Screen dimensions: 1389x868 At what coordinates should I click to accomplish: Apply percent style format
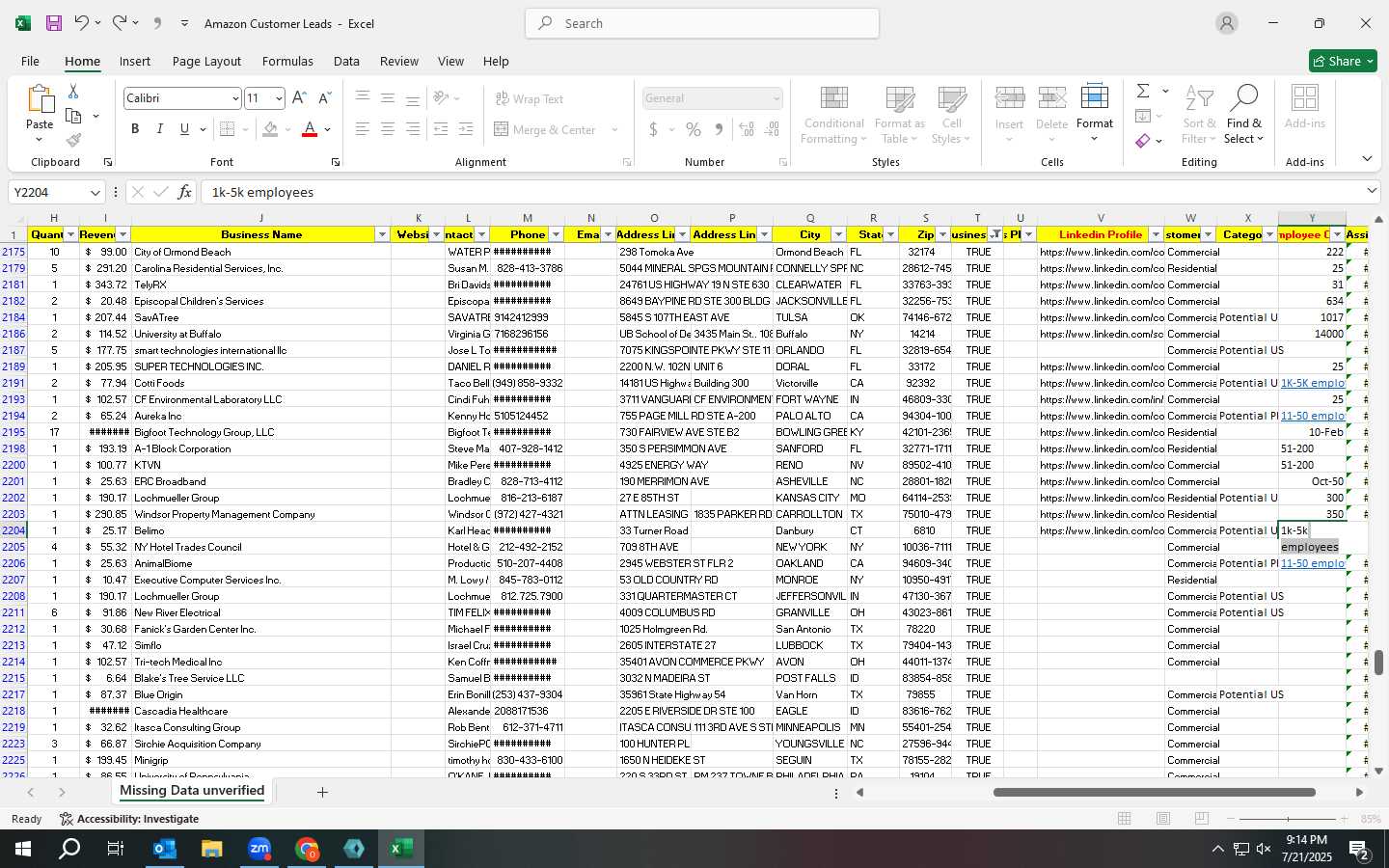click(x=694, y=129)
